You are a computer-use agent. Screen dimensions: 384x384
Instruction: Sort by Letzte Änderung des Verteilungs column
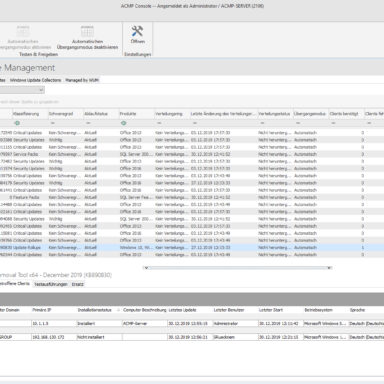click(224, 114)
